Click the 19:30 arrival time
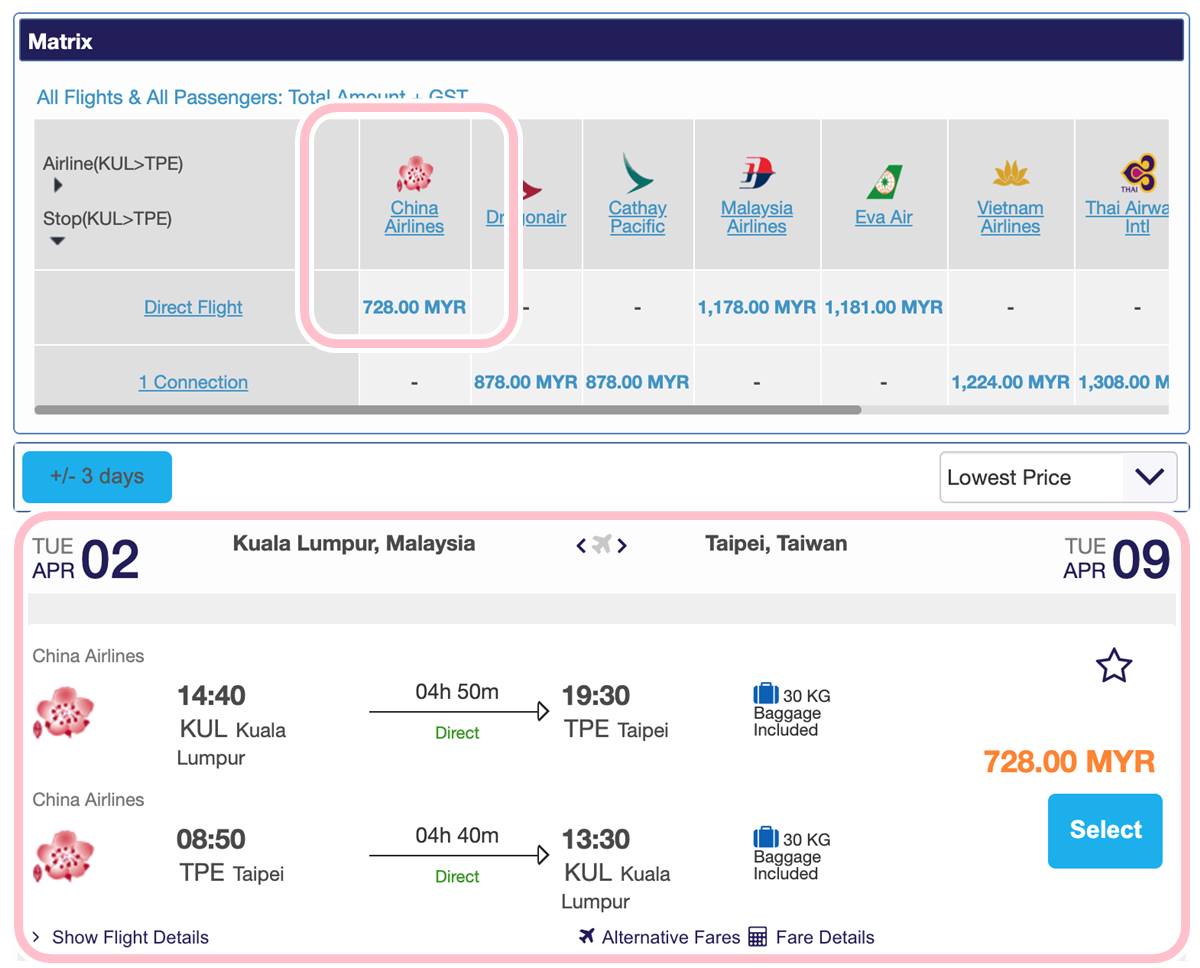1200x968 pixels. 596,695
